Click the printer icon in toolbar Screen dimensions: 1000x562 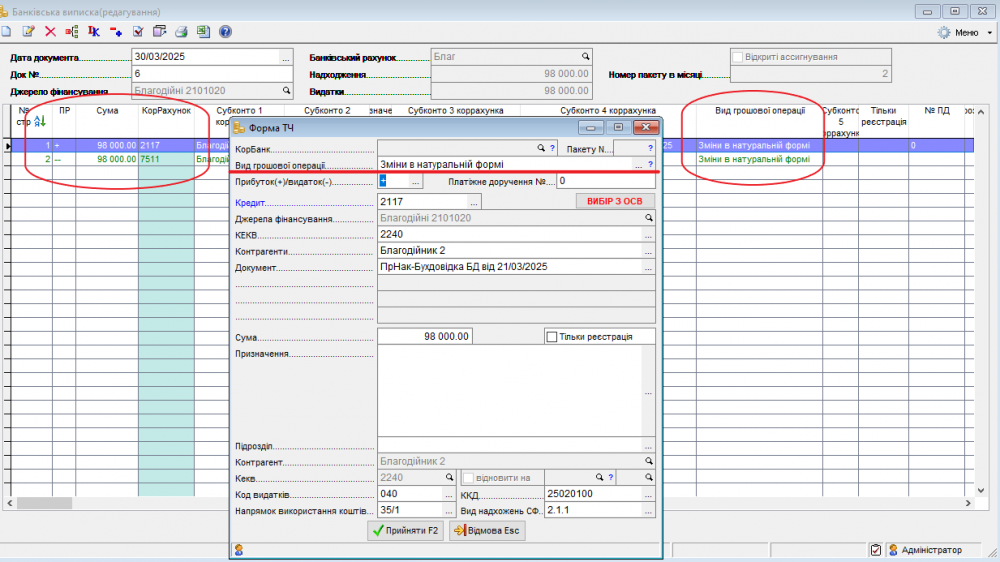click(181, 32)
